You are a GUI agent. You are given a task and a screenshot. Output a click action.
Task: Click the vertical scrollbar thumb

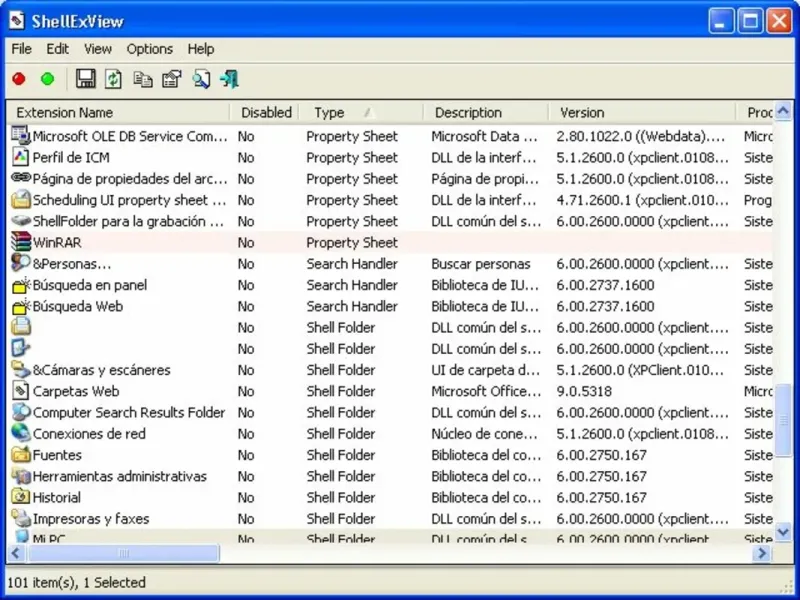tap(783, 420)
